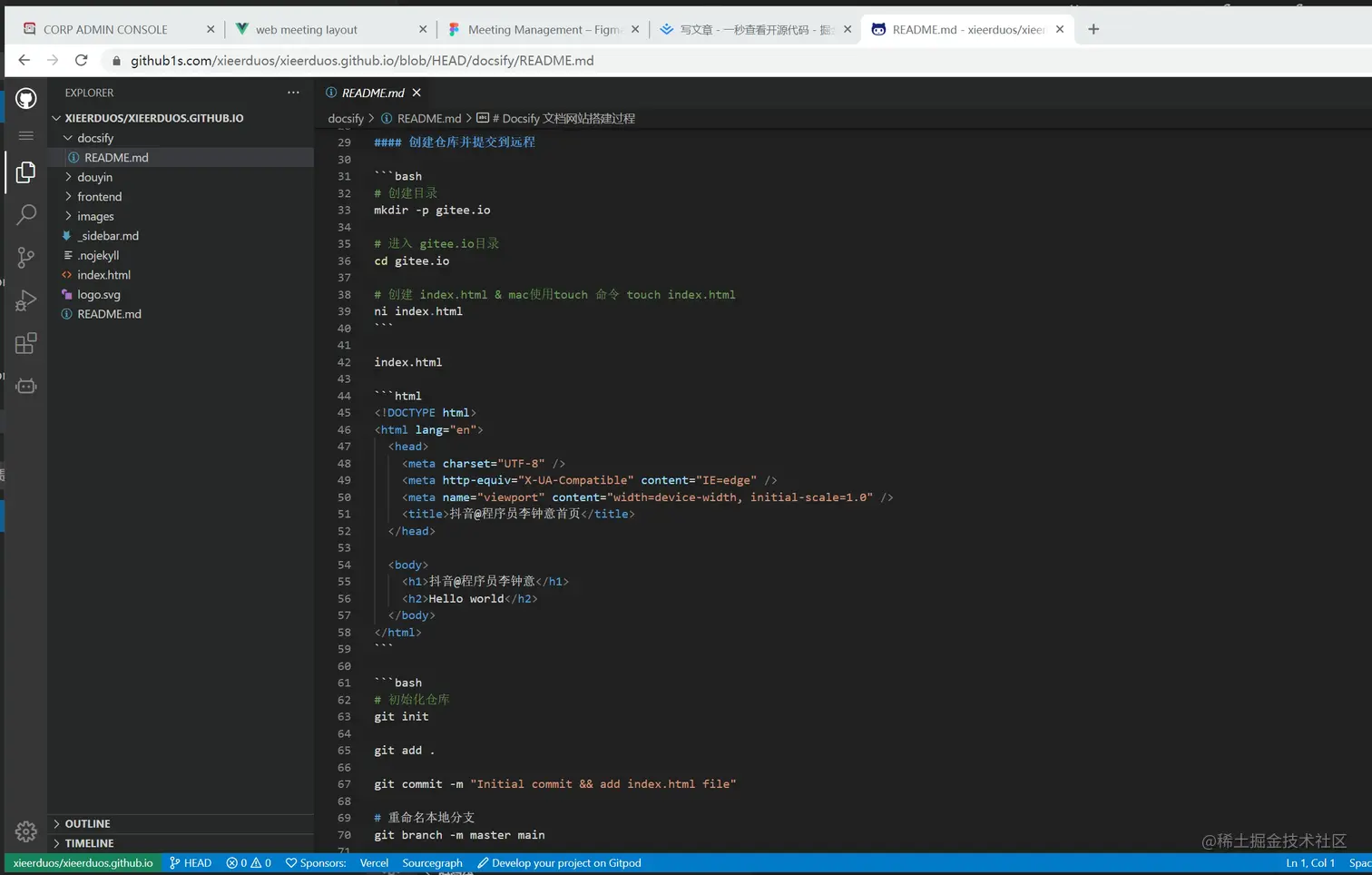Expand the douyin folder
Viewport: 1372px width, 875px height.
click(x=94, y=177)
